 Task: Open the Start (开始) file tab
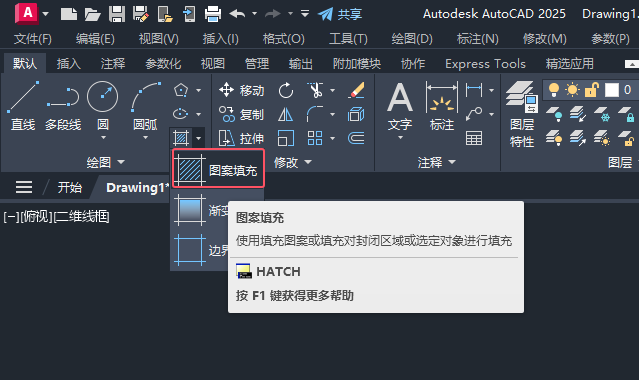(x=70, y=188)
